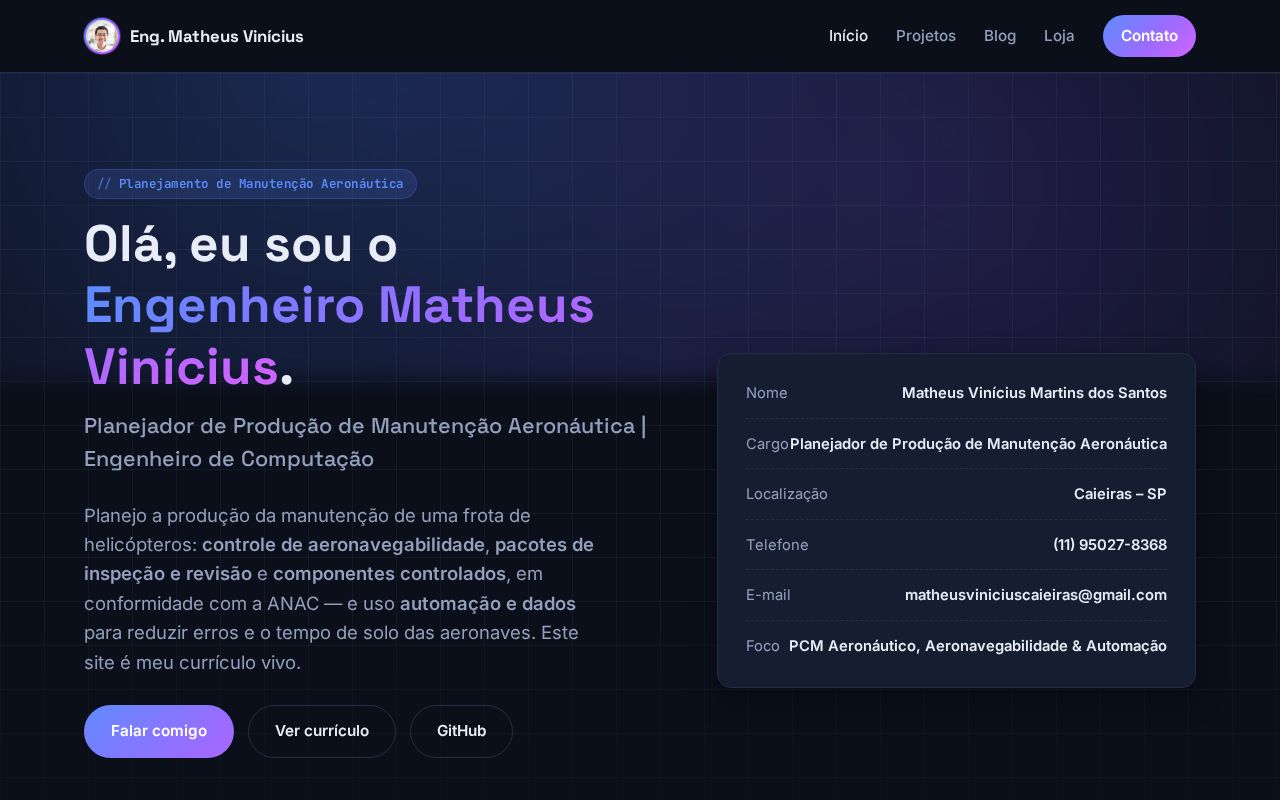Open Ver currículo
This screenshot has width=1280, height=800.
pyautogui.click(x=322, y=731)
